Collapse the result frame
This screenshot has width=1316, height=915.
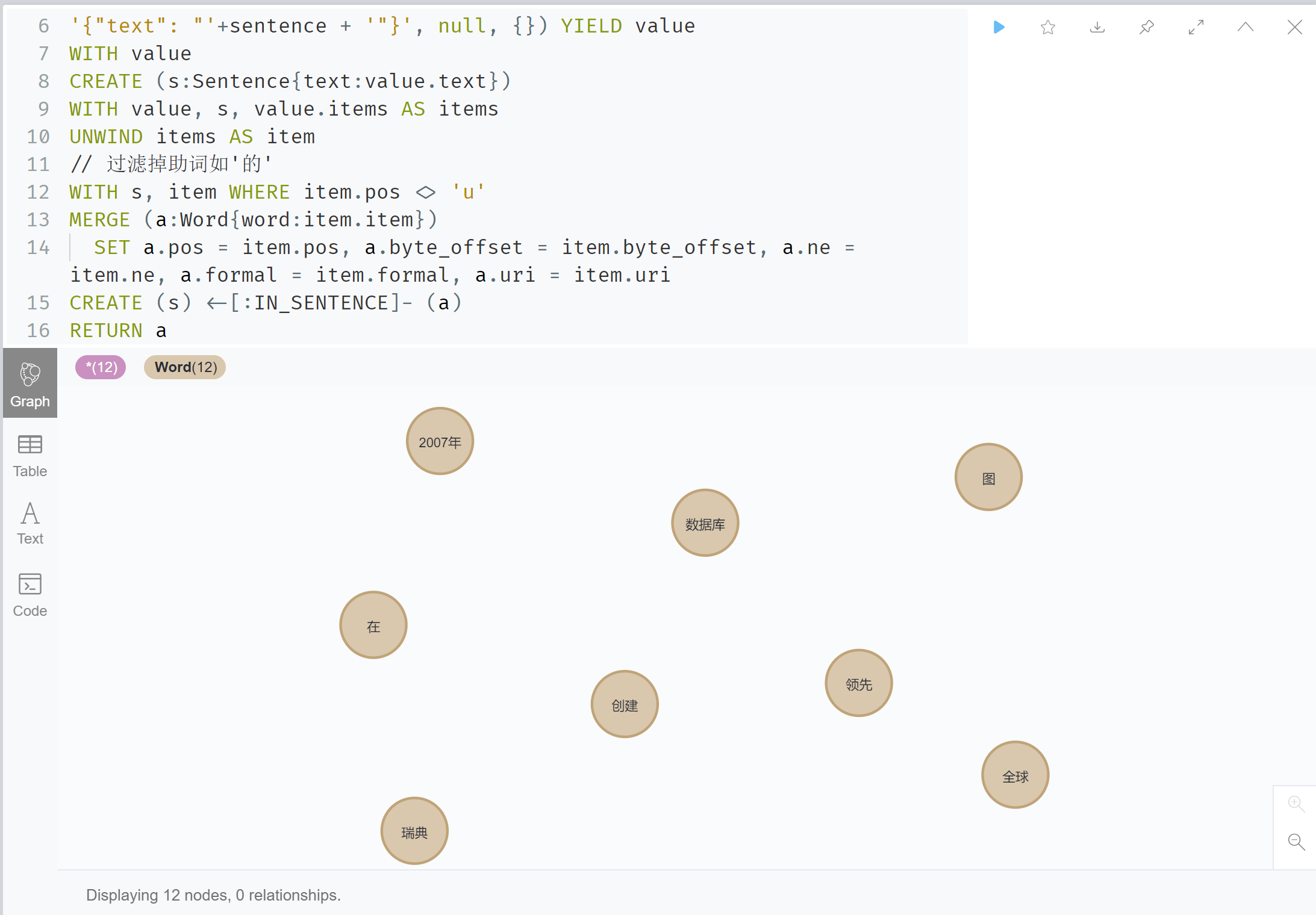[1245, 27]
